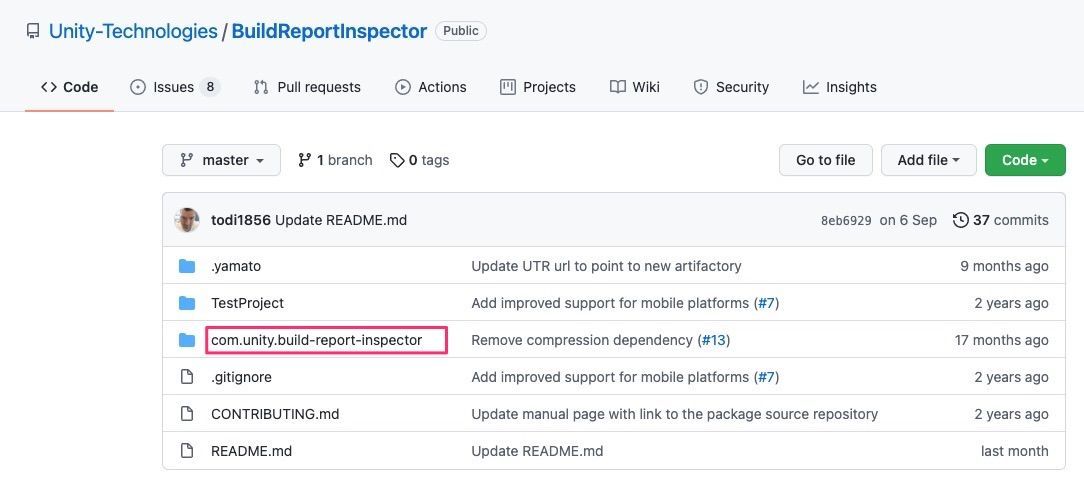The image size is (1084, 480).
Task: Open the Unity-Technologies organization link
Action: tap(133, 31)
